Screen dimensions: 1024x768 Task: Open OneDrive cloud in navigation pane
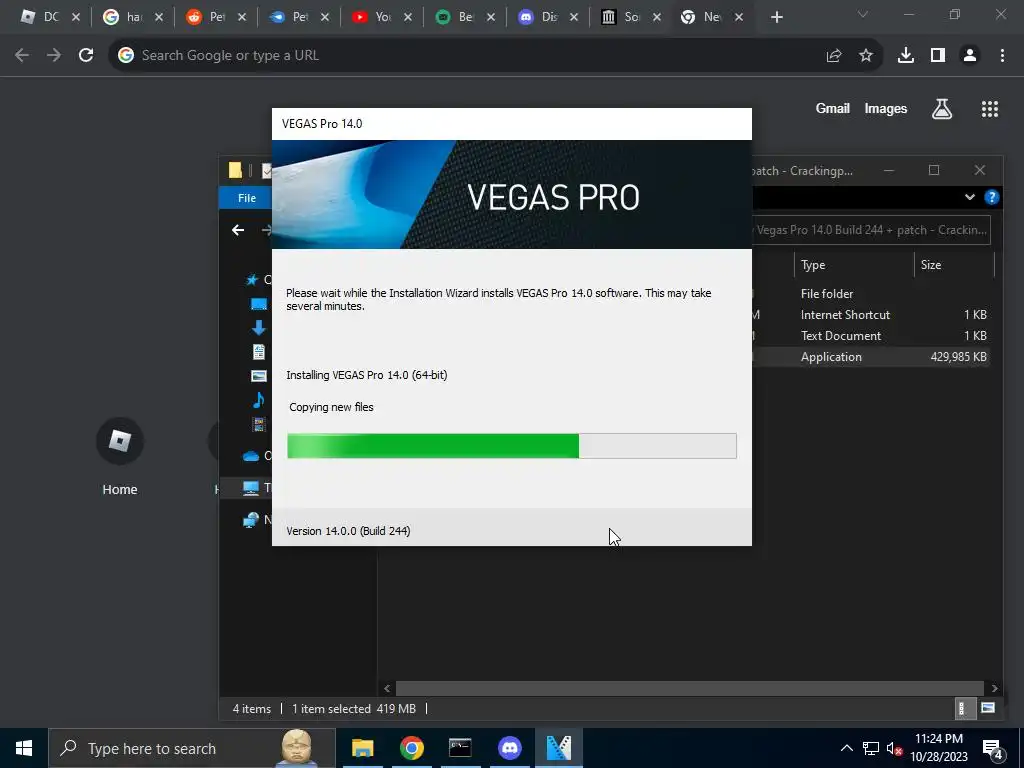point(251,456)
